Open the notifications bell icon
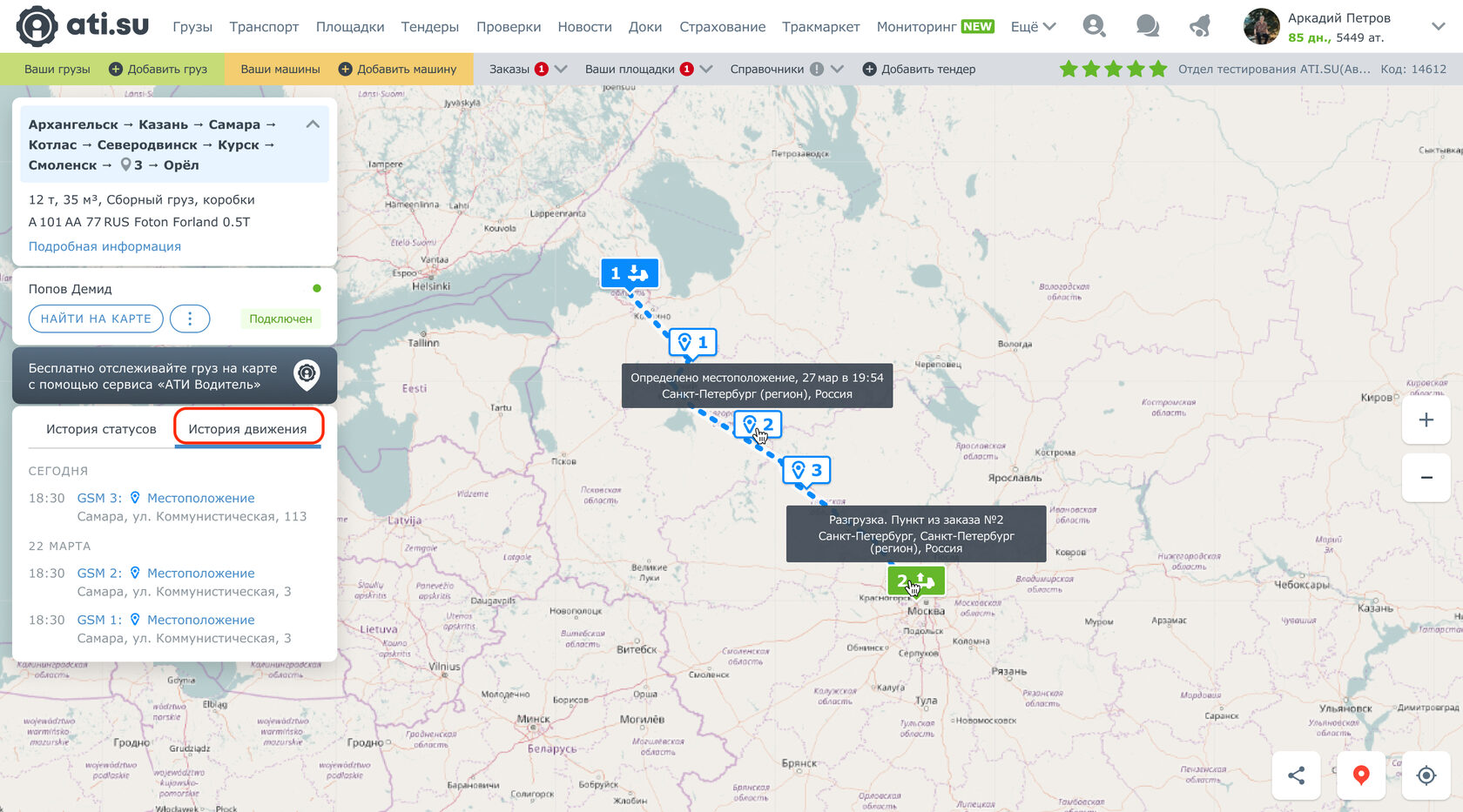 click(x=1200, y=26)
